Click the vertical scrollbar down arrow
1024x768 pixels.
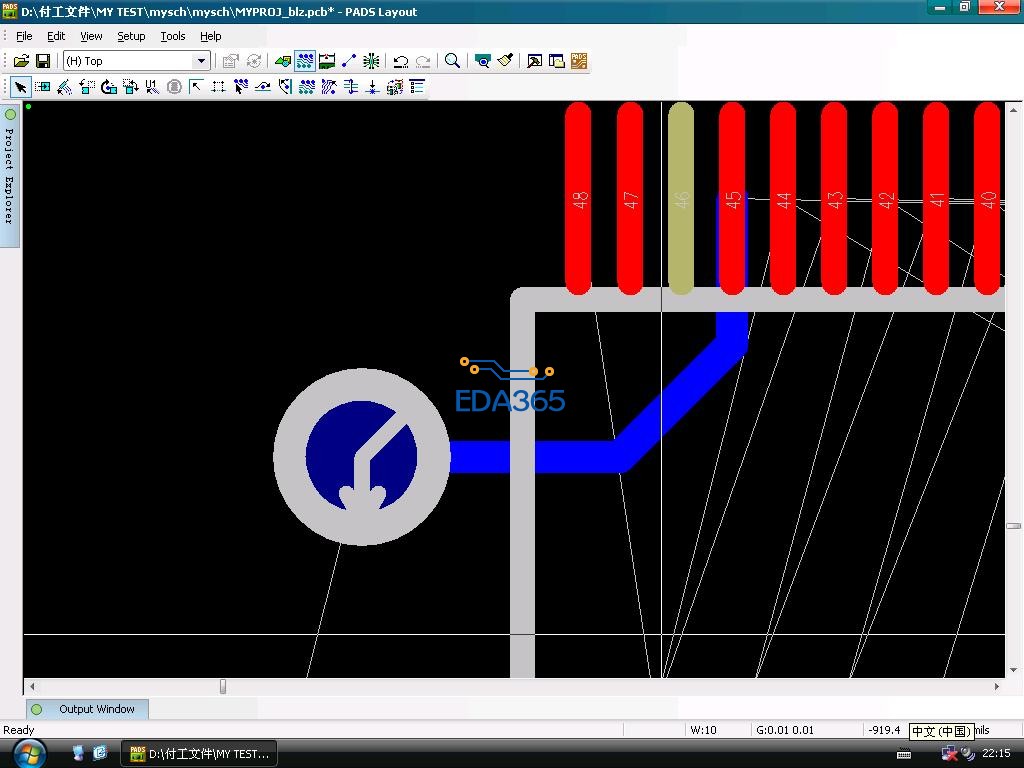(1013, 670)
